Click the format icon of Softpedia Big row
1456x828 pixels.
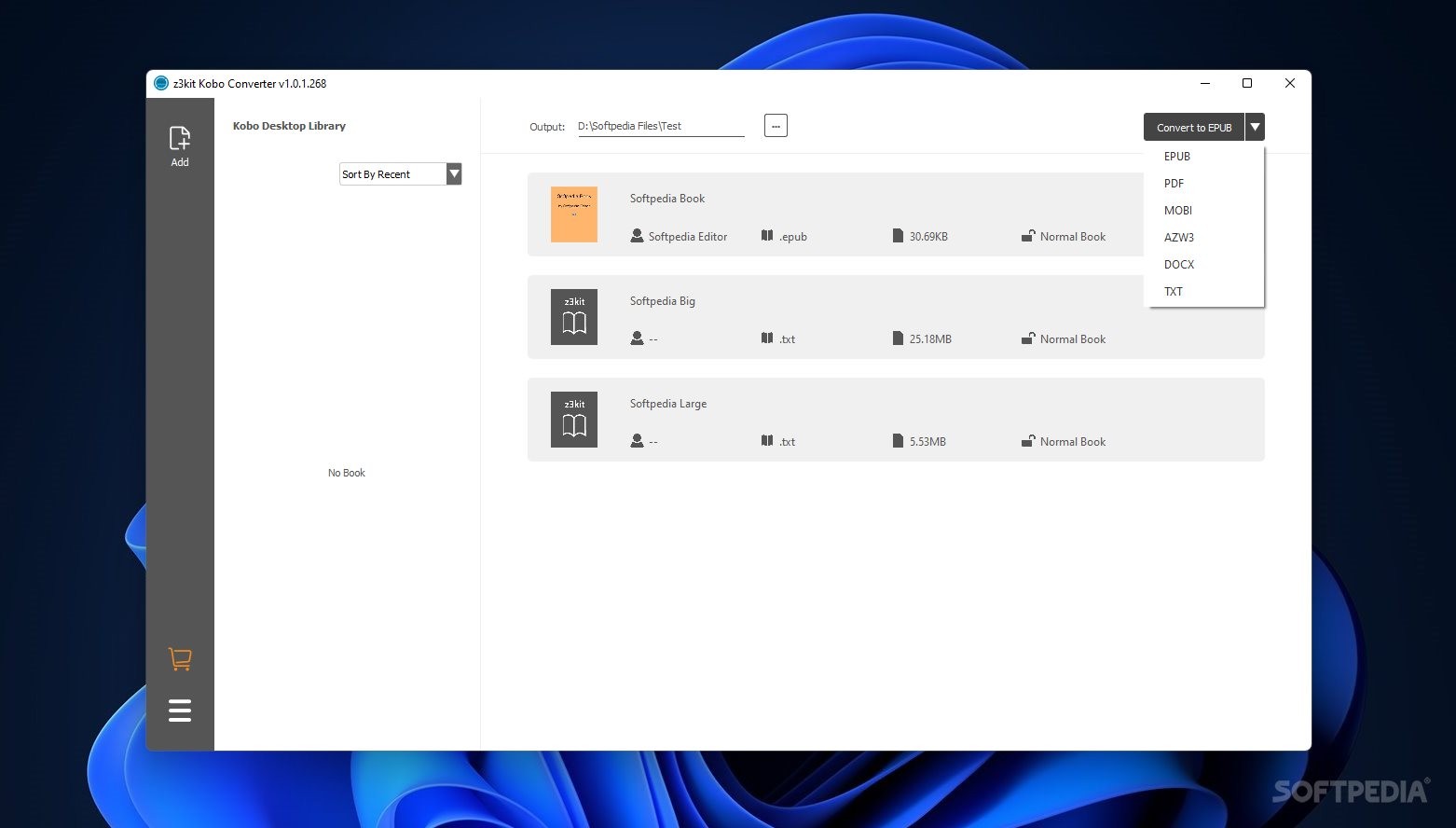(767, 338)
